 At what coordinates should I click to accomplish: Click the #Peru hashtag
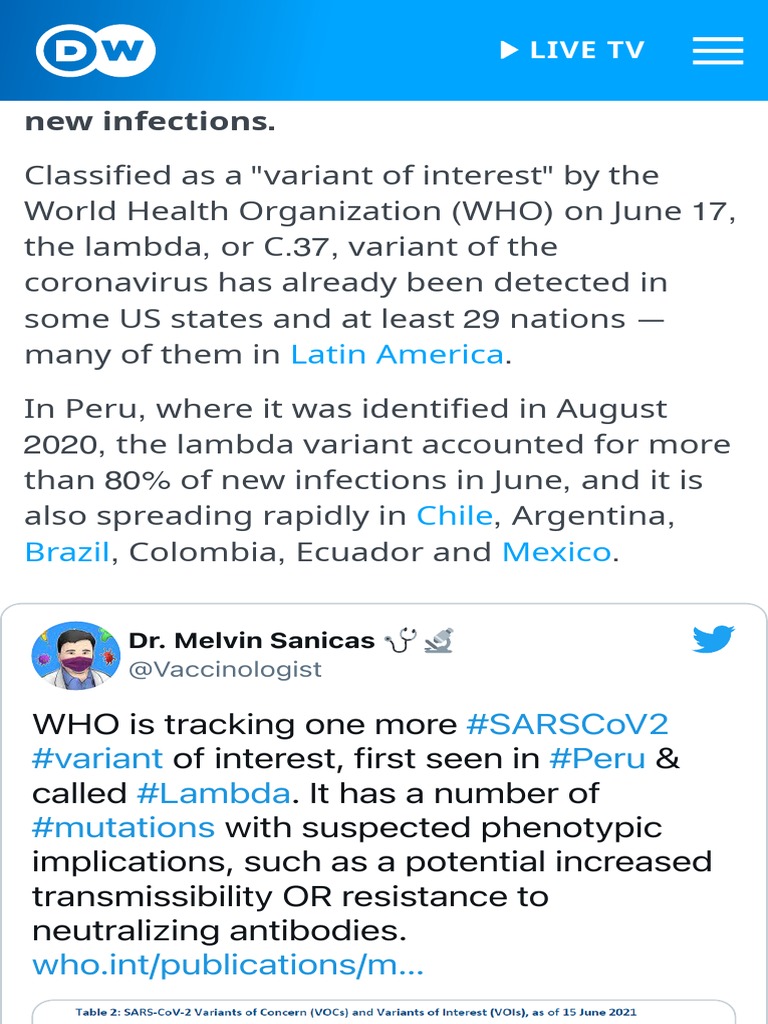(597, 759)
